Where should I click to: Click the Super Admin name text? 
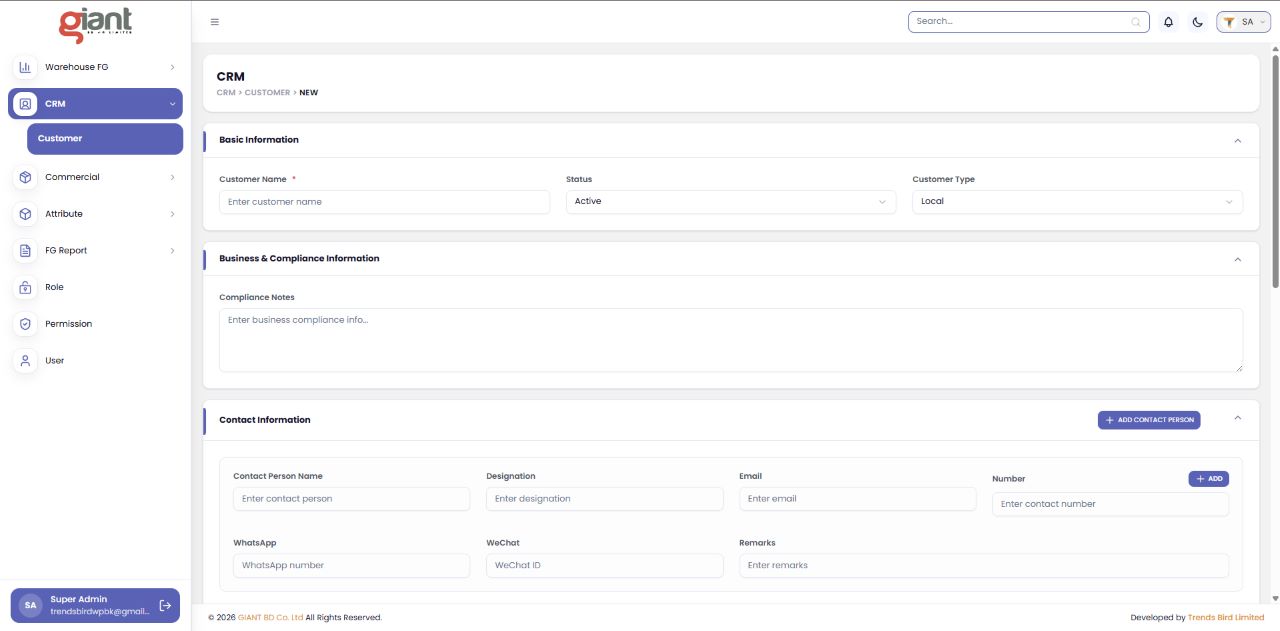click(x=79, y=600)
